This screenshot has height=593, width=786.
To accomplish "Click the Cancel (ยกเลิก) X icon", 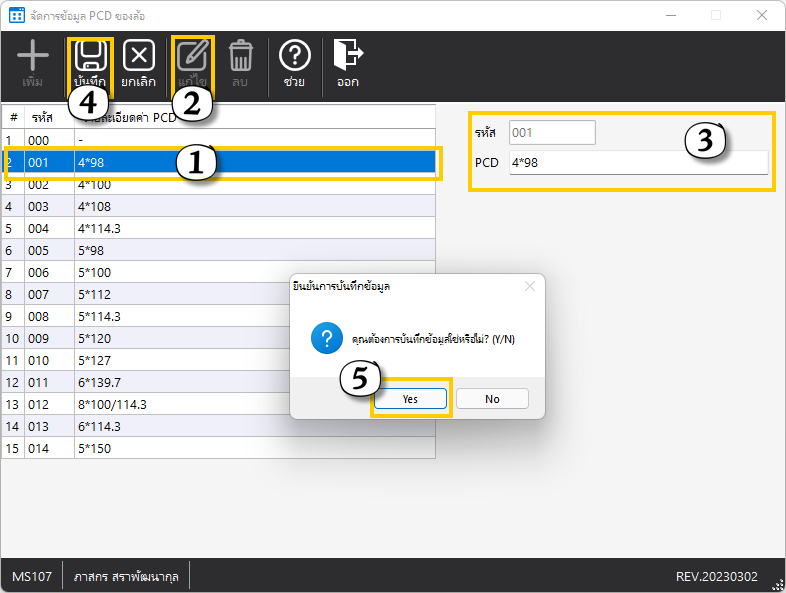I will (138, 56).
